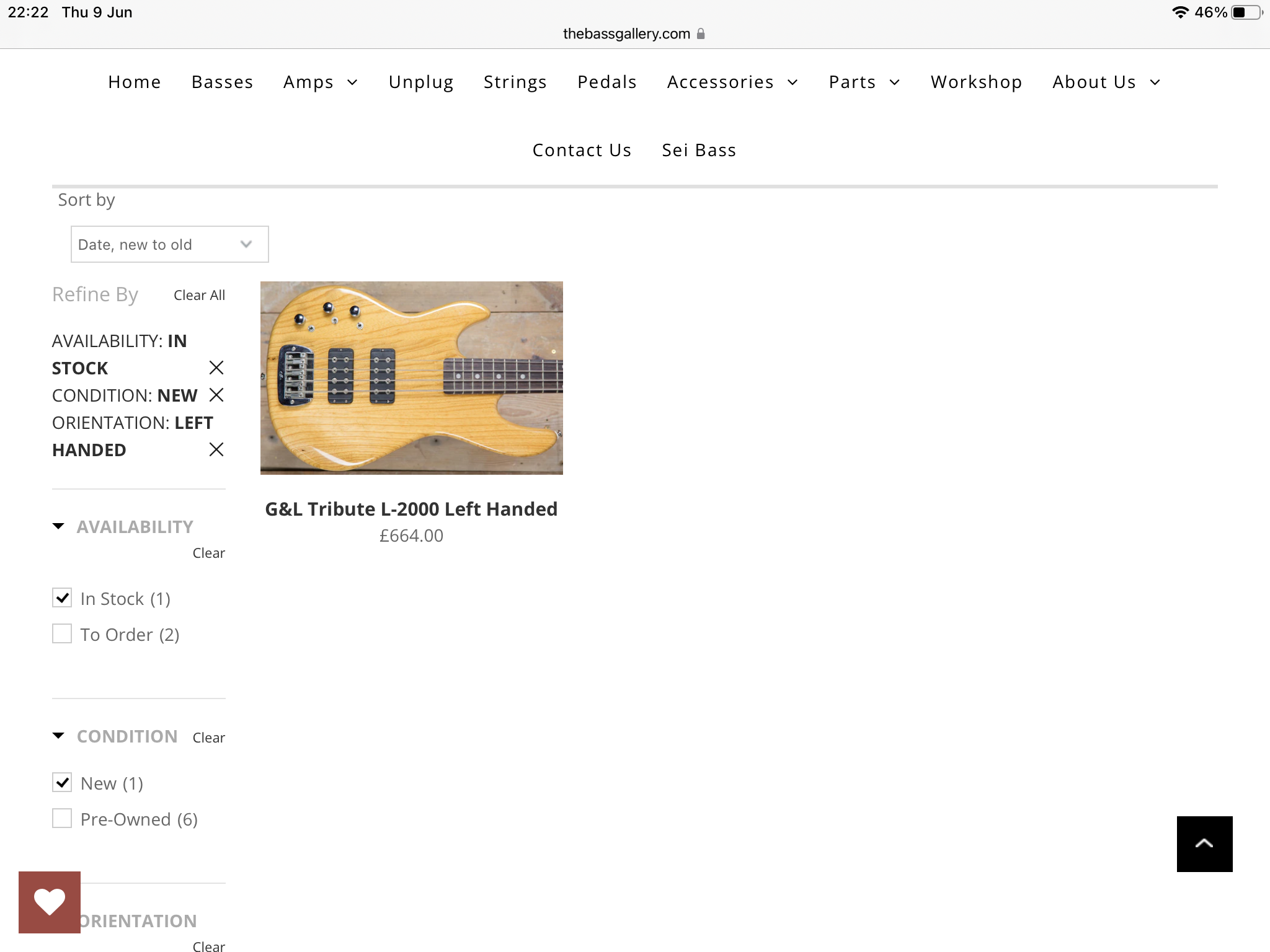
Task: Open the Strings menu item
Action: pyautogui.click(x=515, y=82)
